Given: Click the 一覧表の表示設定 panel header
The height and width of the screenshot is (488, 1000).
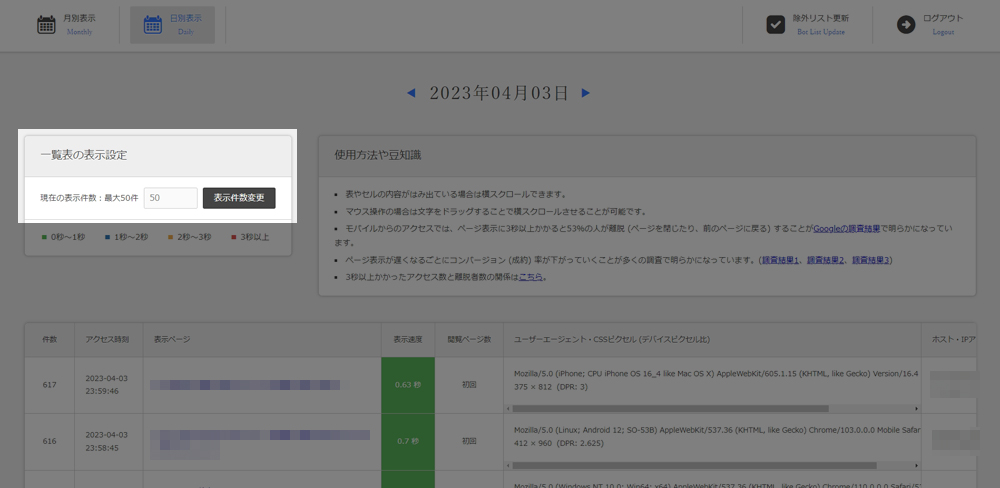Looking at the screenshot, I should click(158, 155).
